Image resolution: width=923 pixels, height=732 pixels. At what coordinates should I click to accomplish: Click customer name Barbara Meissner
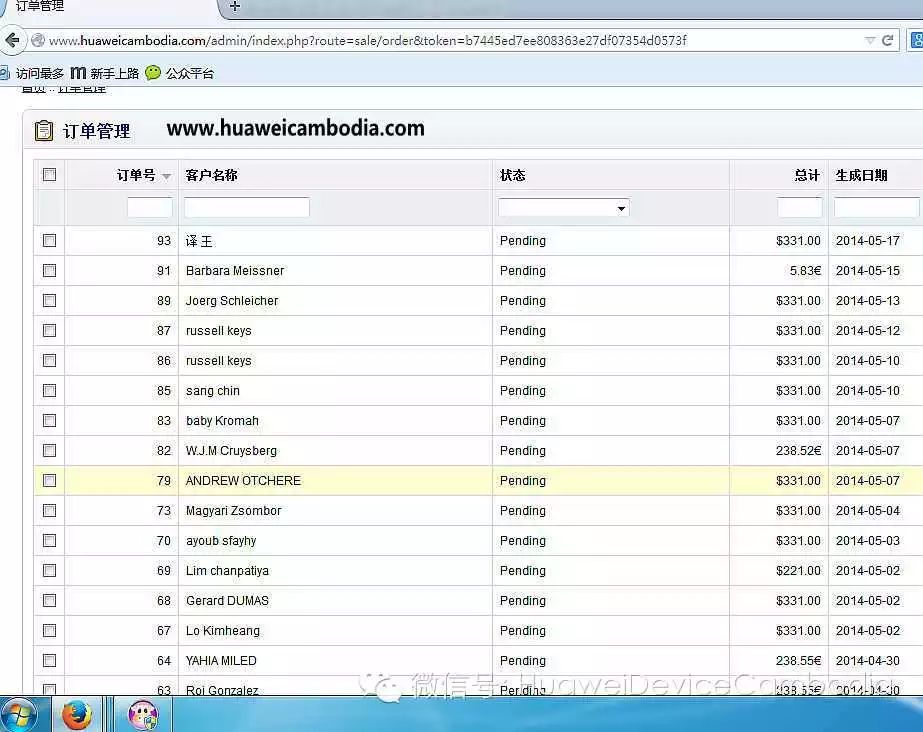[235, 271]
